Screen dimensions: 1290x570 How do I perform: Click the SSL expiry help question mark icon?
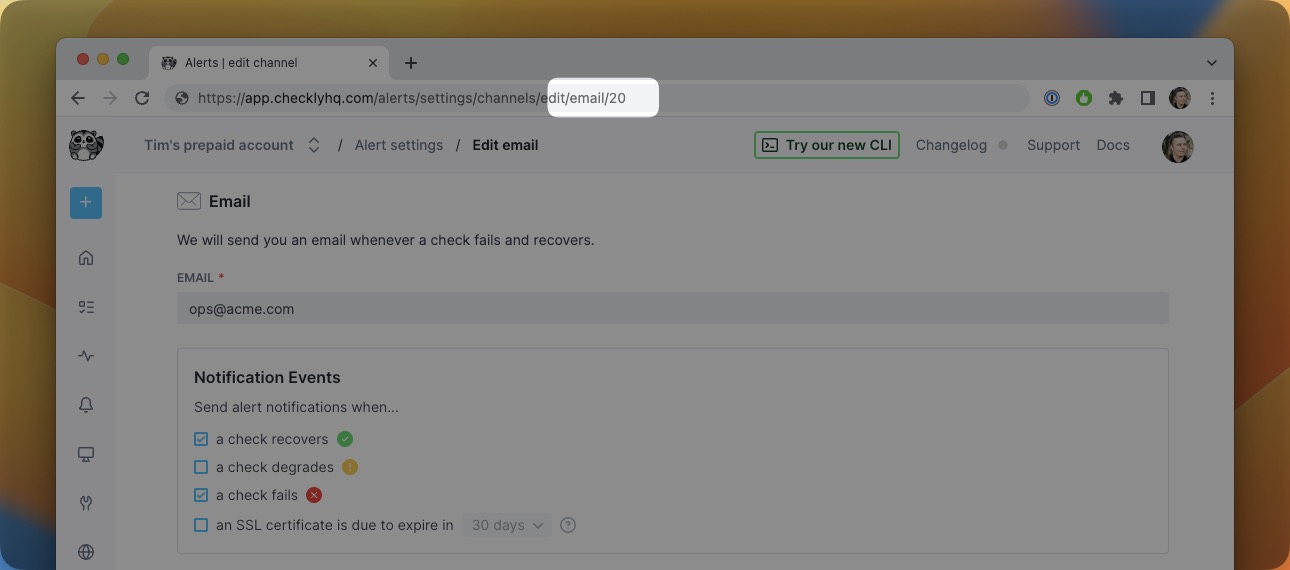click(568, 525)
